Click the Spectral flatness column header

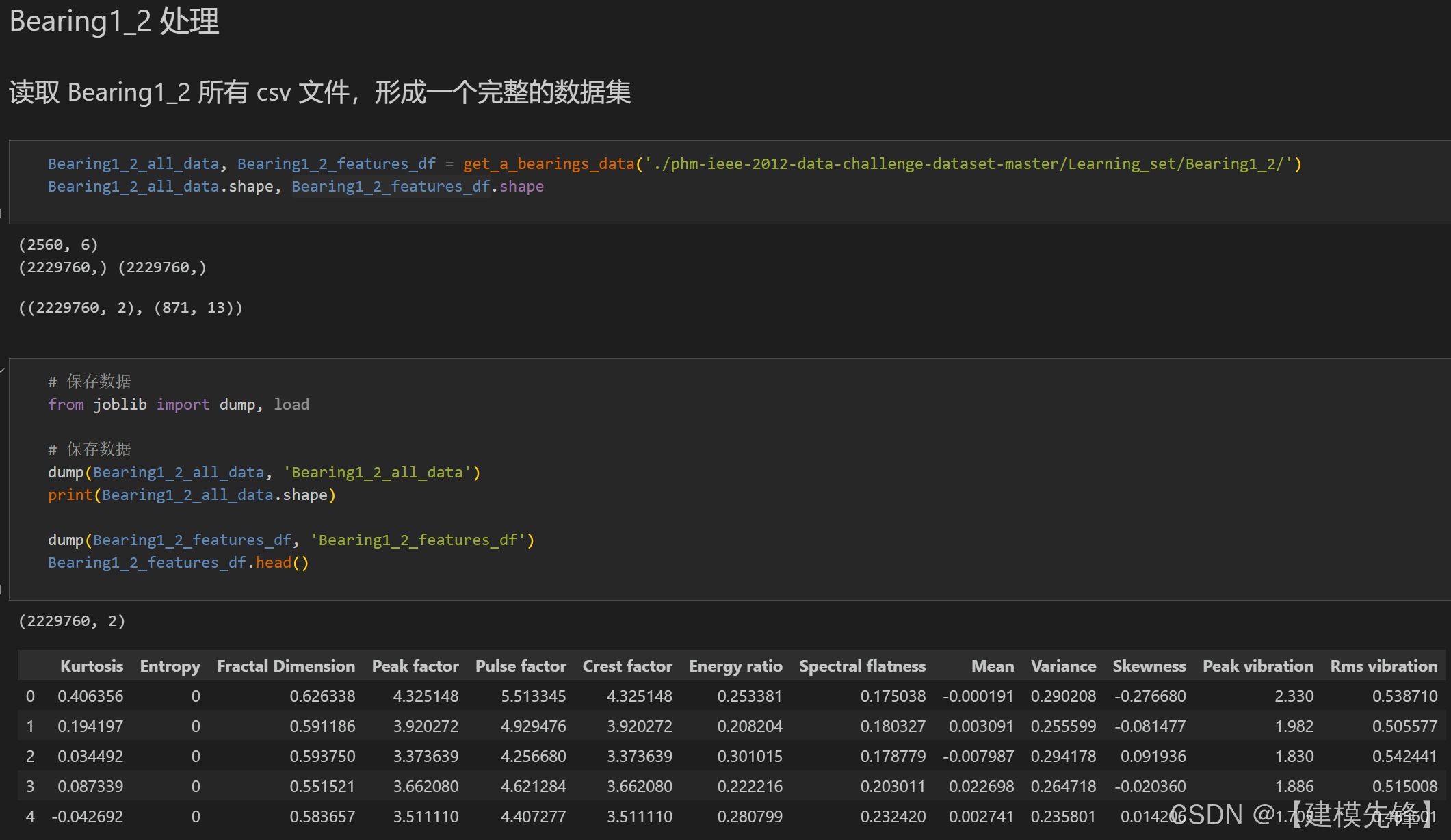862,666
